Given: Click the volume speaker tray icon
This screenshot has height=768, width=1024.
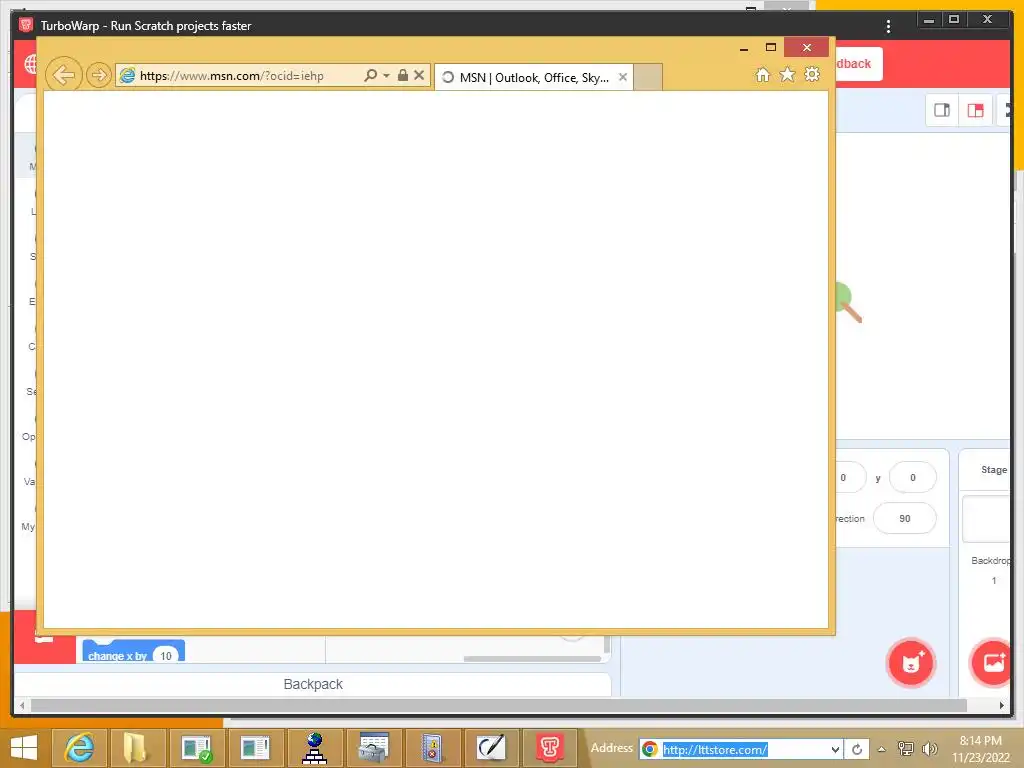Looking at the screenshot, I should (x=929, y=749).
